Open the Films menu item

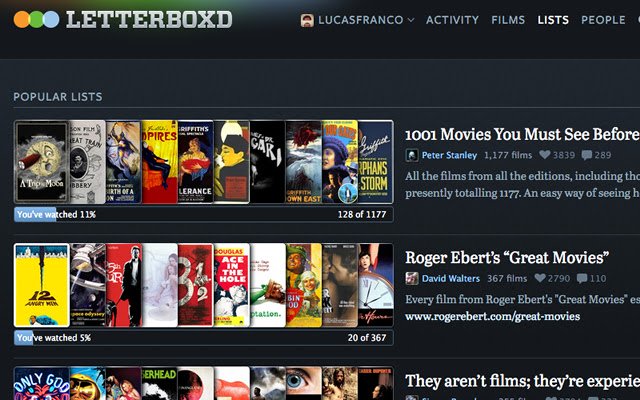point(508,20)
